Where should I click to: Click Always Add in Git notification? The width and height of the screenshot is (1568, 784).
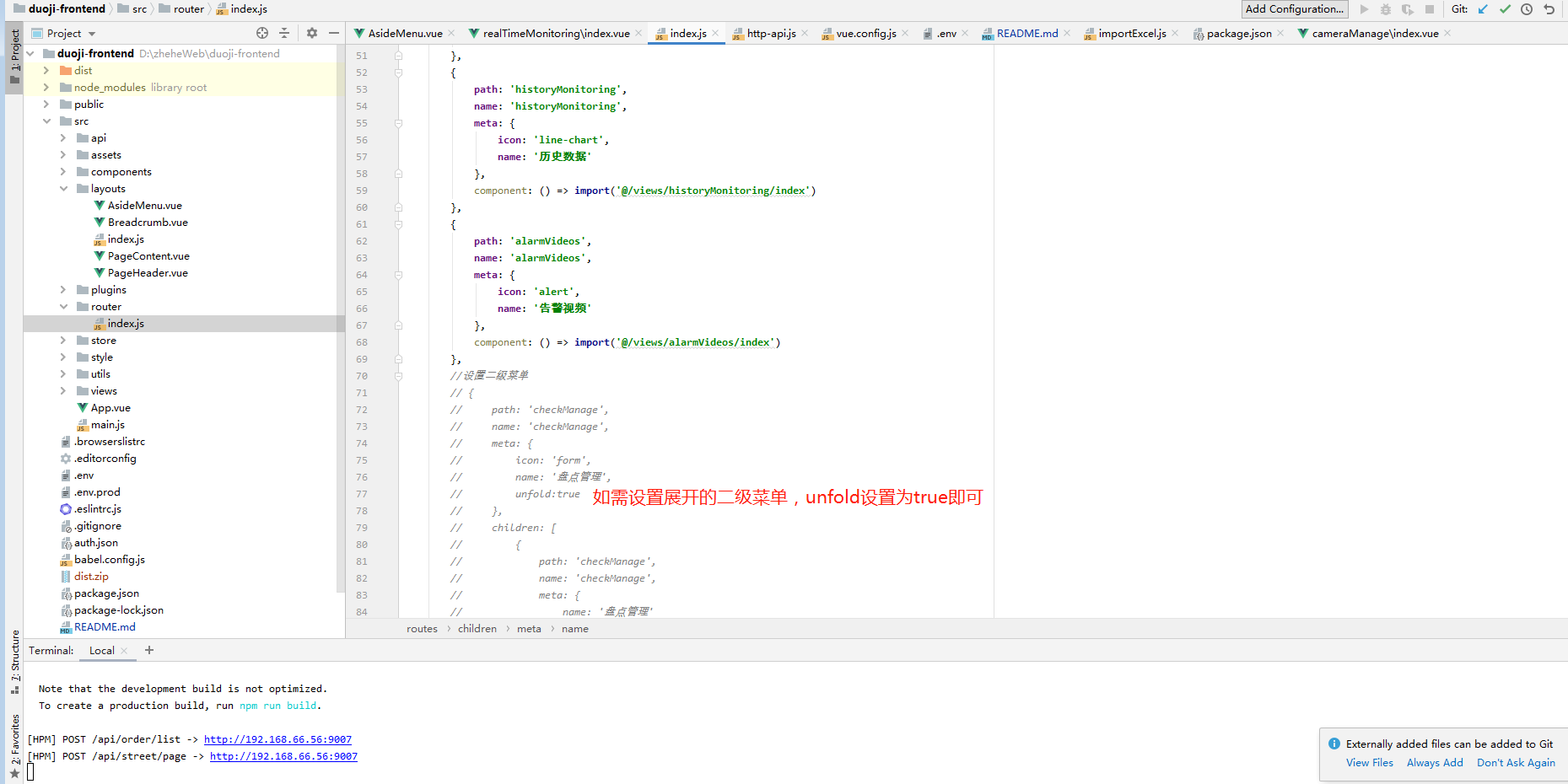[1434, 762]
